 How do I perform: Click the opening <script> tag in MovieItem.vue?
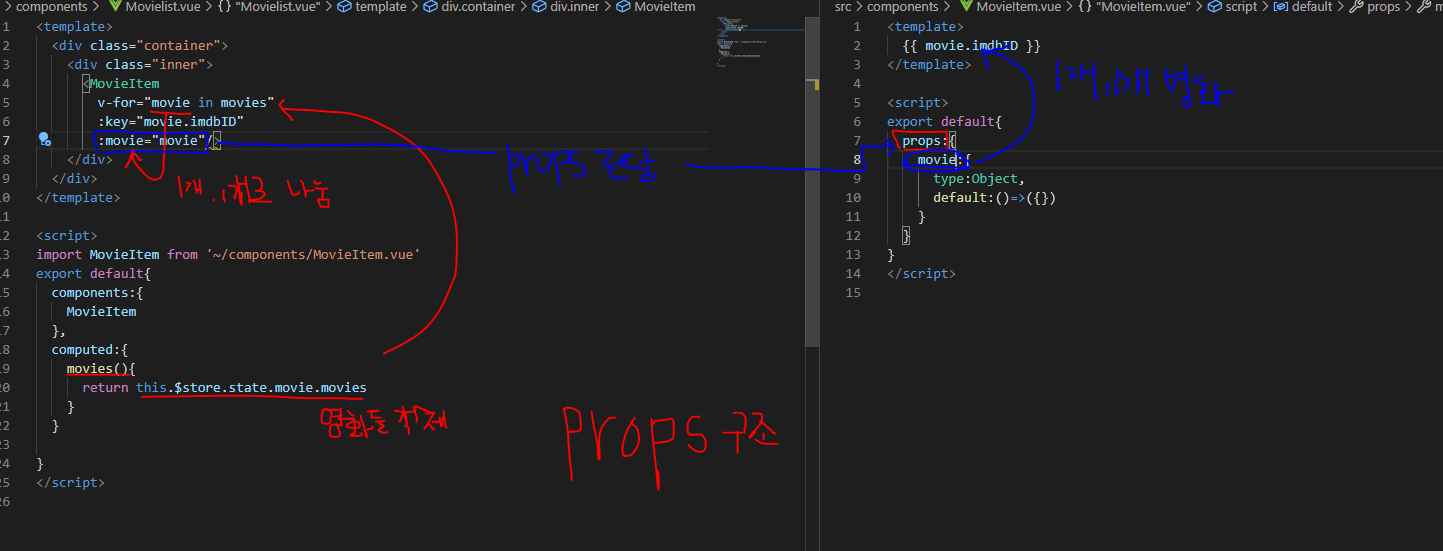[x=918, y=102]
